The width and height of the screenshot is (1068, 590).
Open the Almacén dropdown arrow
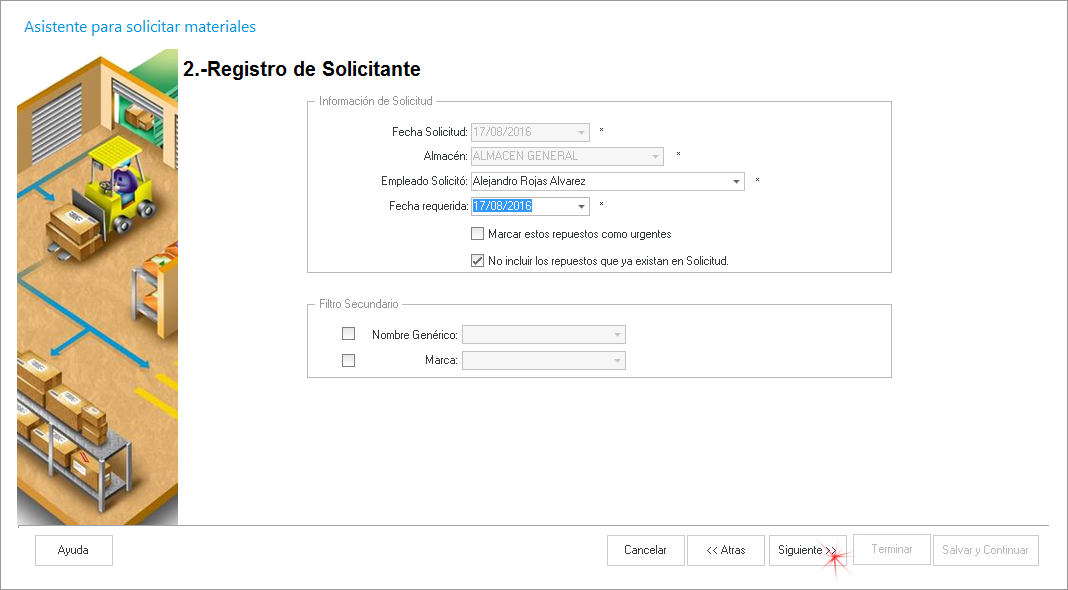(656, 157)
